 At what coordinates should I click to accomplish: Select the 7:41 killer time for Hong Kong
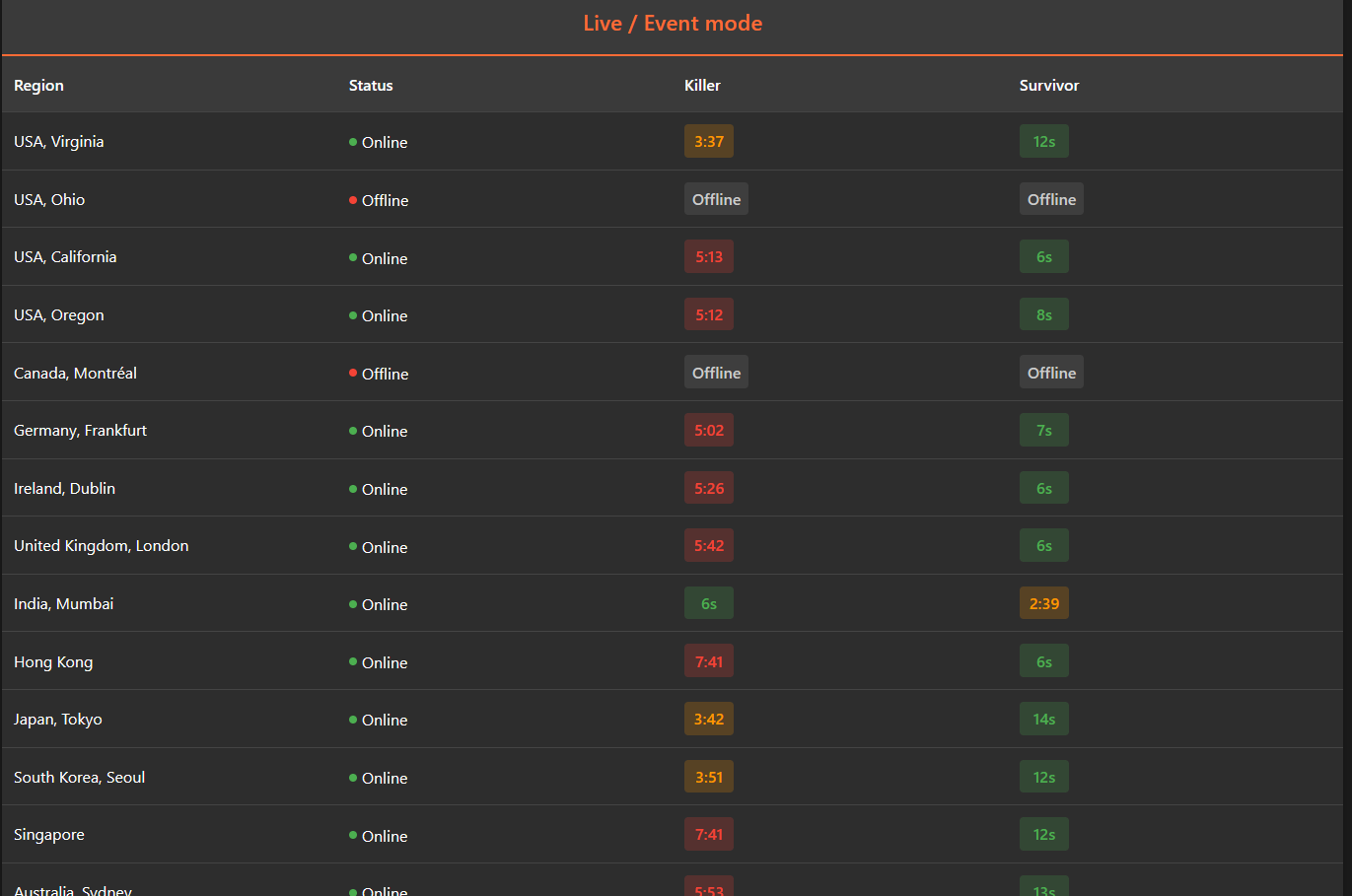coord(709,661)
